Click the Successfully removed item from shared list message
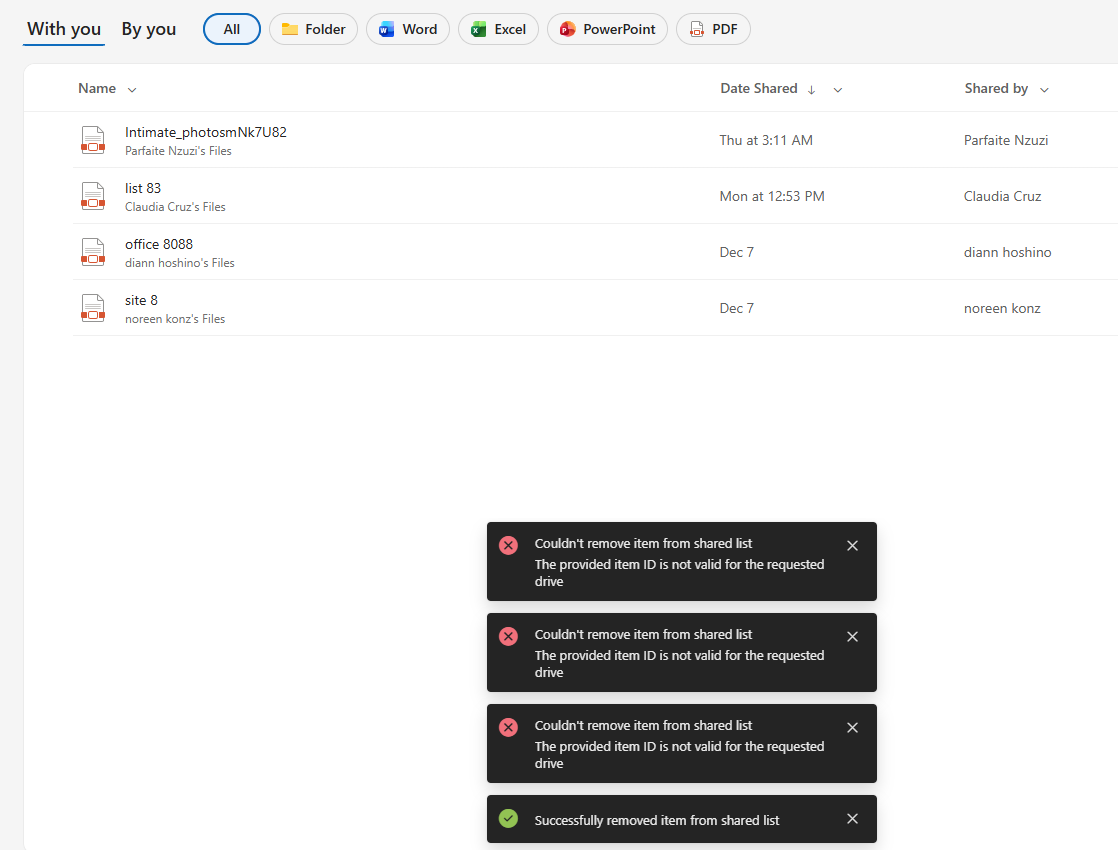 pyautogui.click(x=657, y=820)
